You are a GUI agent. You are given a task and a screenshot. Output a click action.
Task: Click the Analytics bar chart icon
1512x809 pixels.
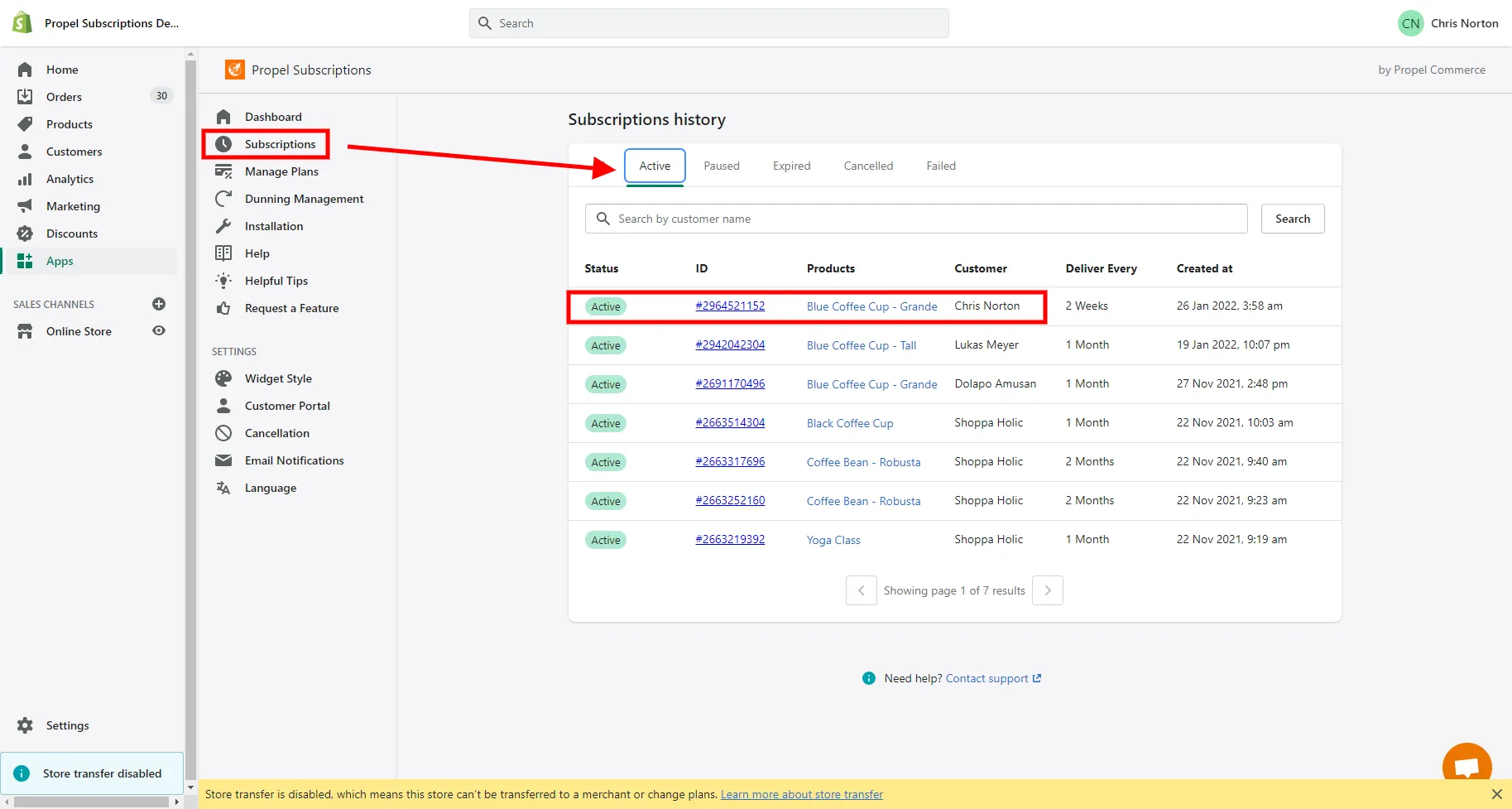click(25, 179)
